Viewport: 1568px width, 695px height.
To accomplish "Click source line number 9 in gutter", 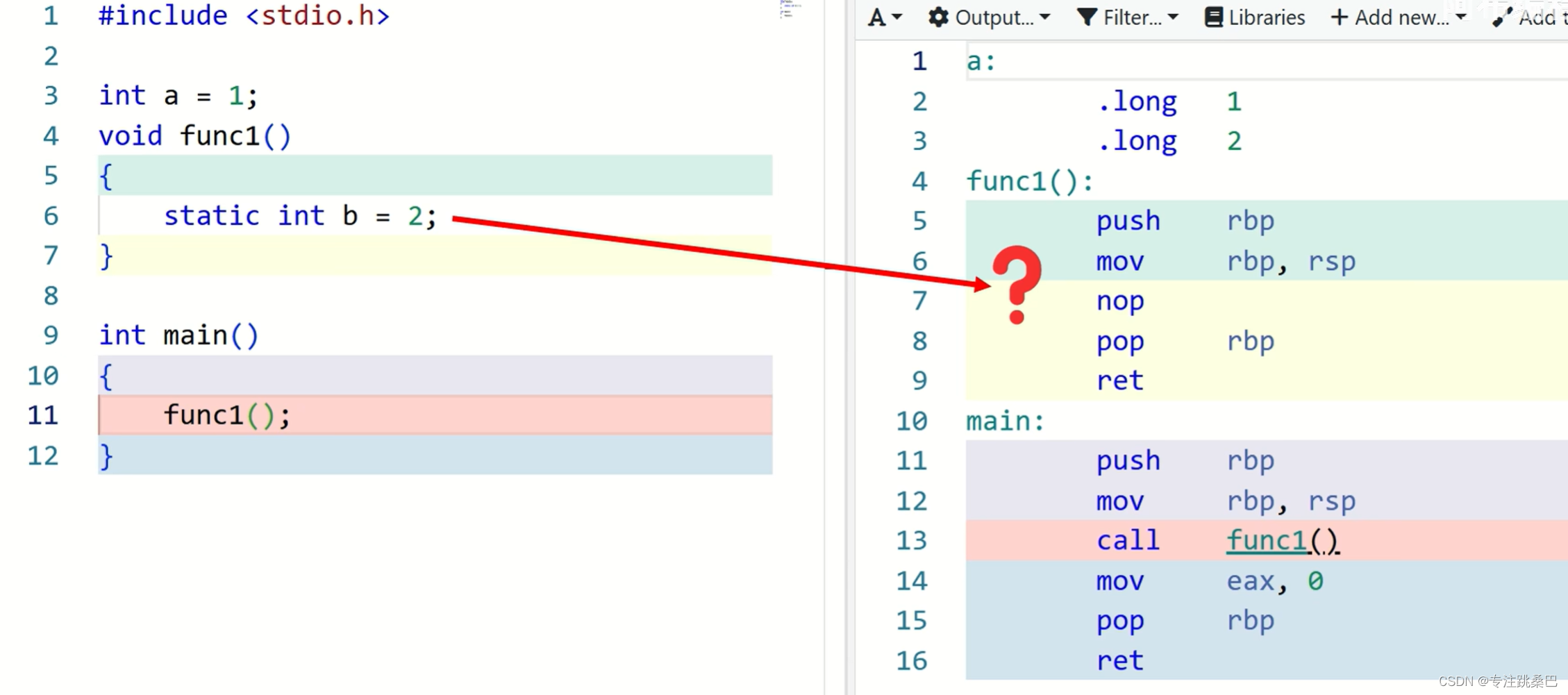I will tap(51, 335).
